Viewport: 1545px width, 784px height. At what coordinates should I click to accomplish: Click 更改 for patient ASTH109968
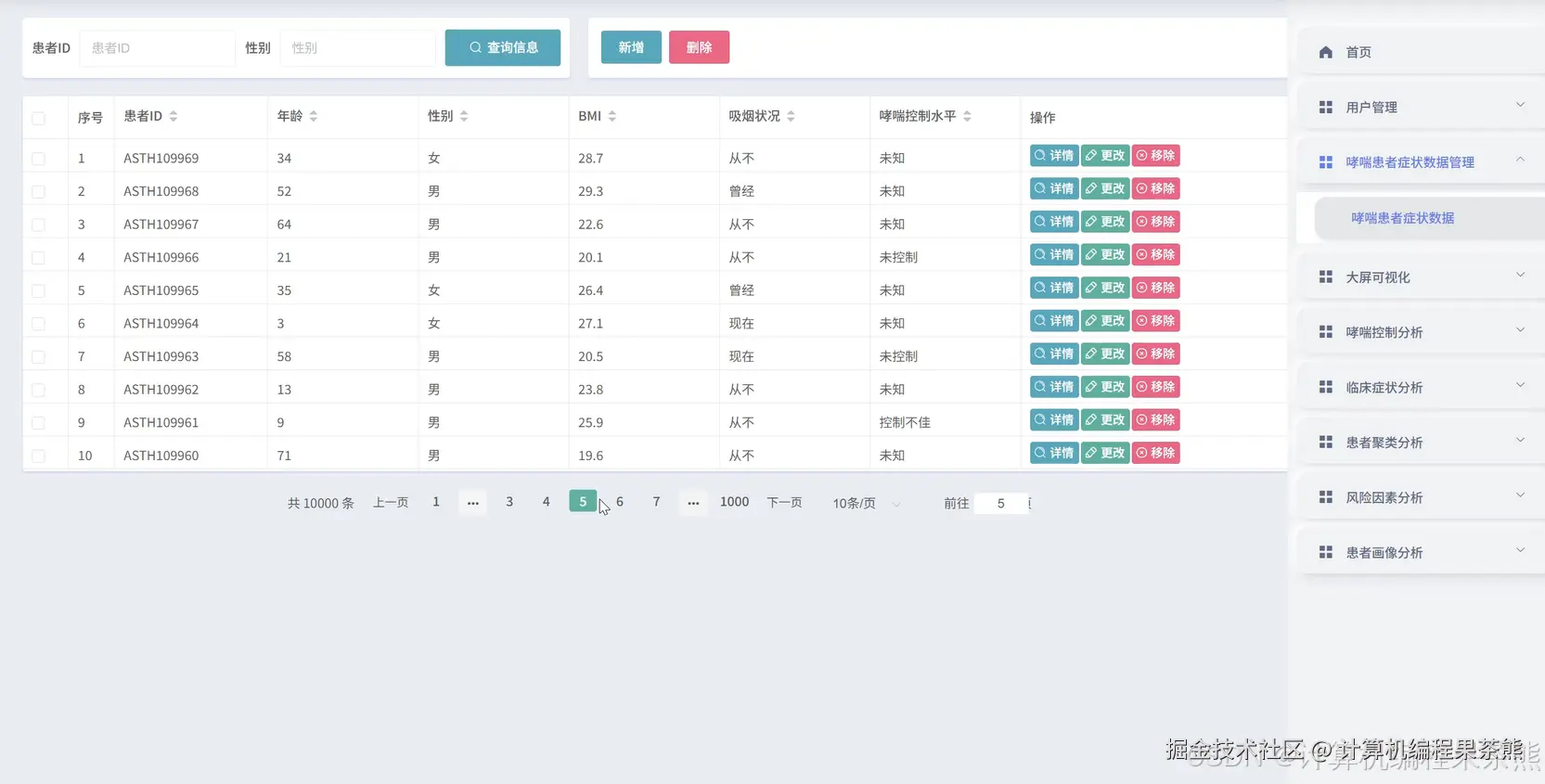pos(1105,188)
